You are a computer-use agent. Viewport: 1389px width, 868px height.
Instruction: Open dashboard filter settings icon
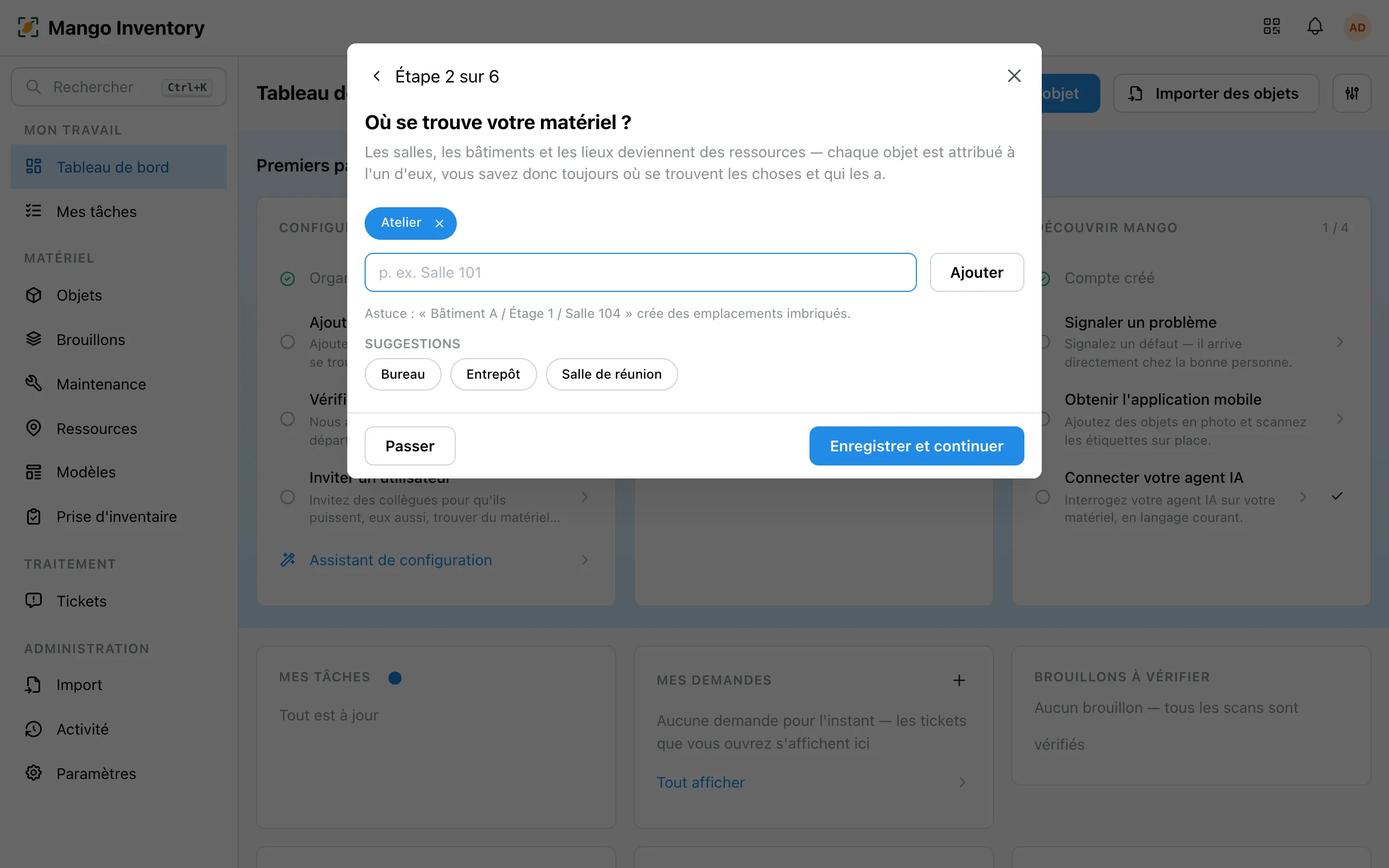click(x=1352, y=93)
